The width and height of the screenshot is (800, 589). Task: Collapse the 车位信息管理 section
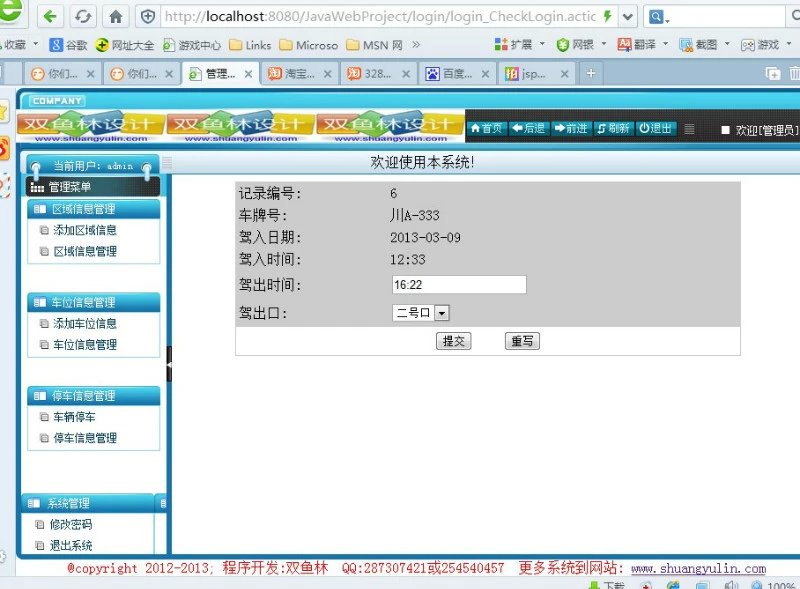tap(93, 302)
